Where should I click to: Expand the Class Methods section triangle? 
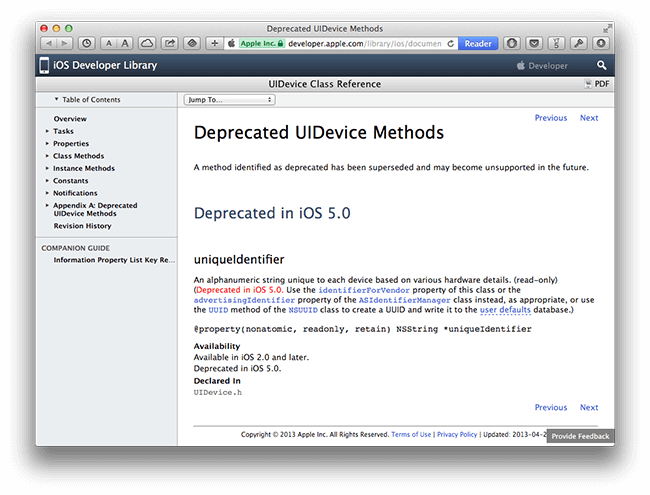(x=47, y=156)
